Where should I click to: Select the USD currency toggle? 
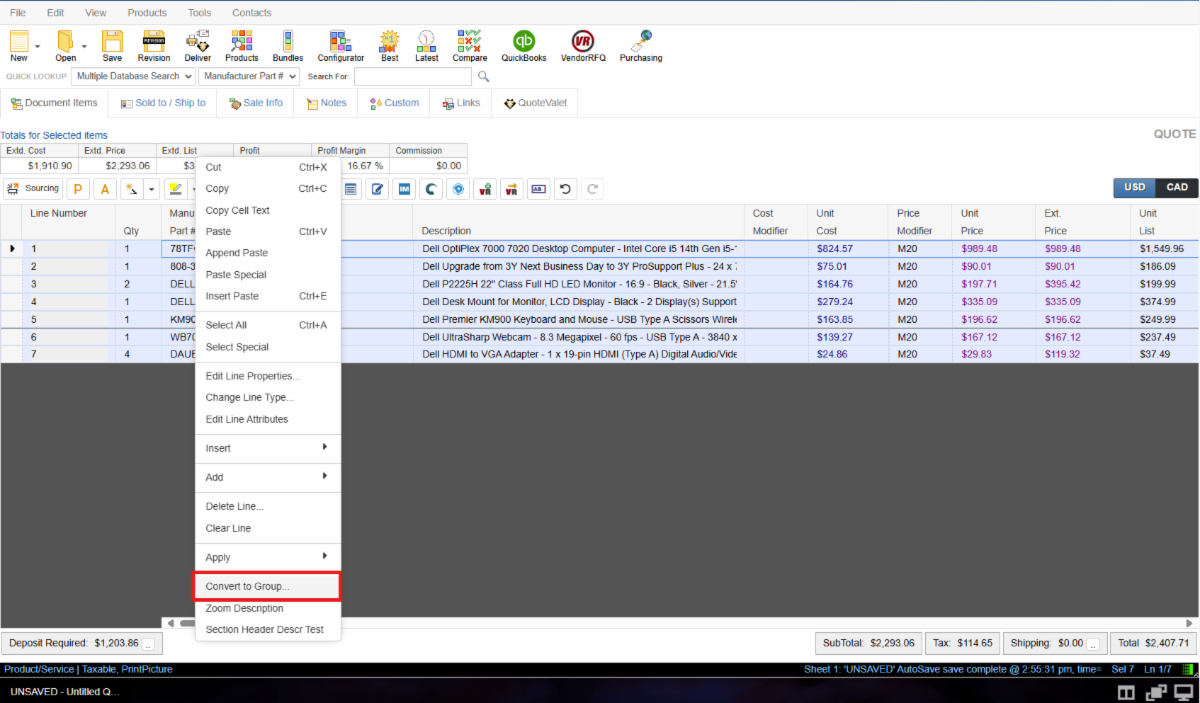tap(1135, 188)
